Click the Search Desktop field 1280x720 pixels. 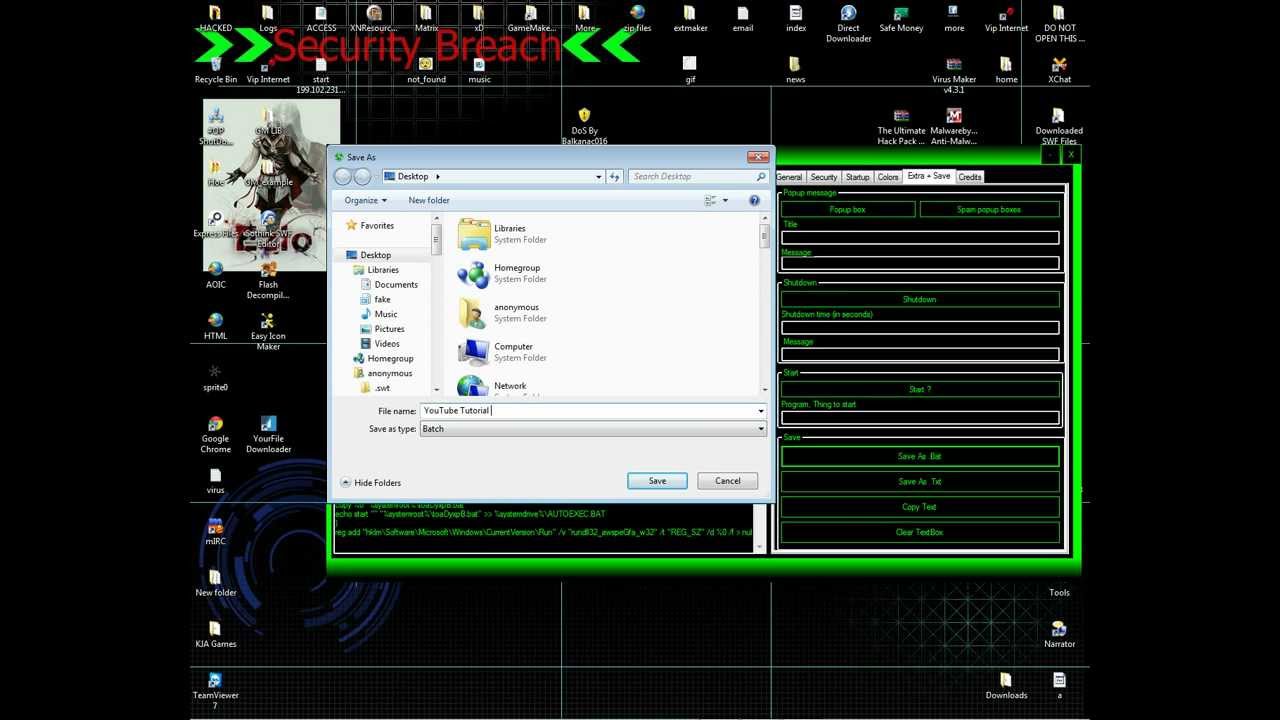pyautogui.click(x=698, y=176)
